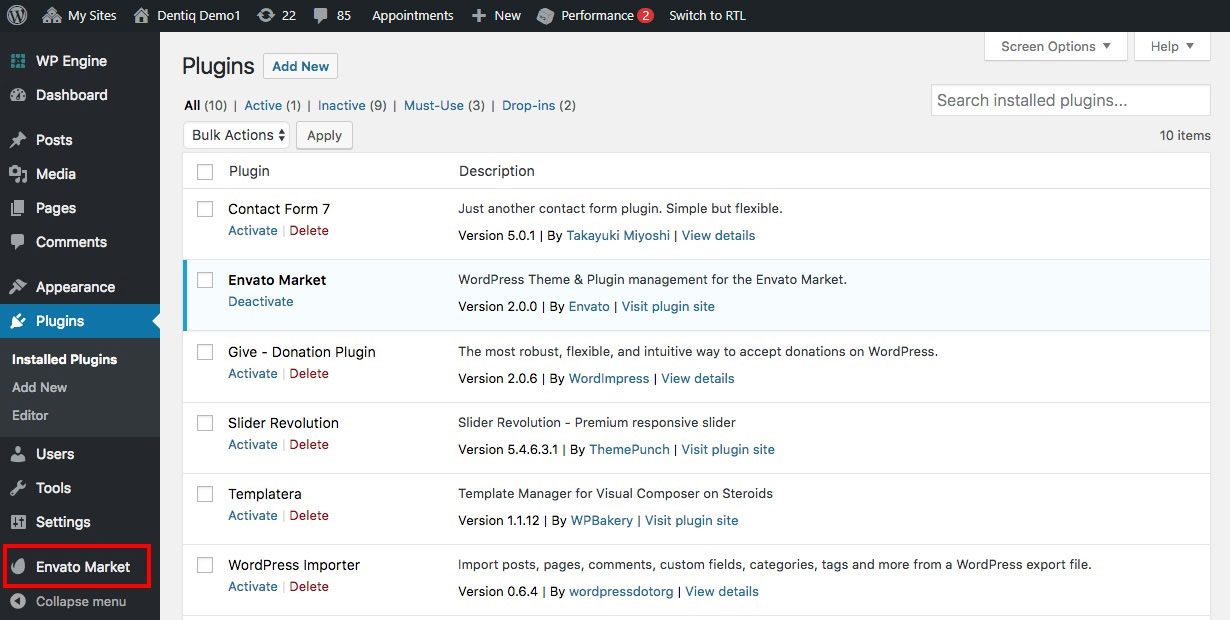Deactivate the Envato Market plugin
The image size is (1230, 620).
pyautogui.click(x=260, y=301)
